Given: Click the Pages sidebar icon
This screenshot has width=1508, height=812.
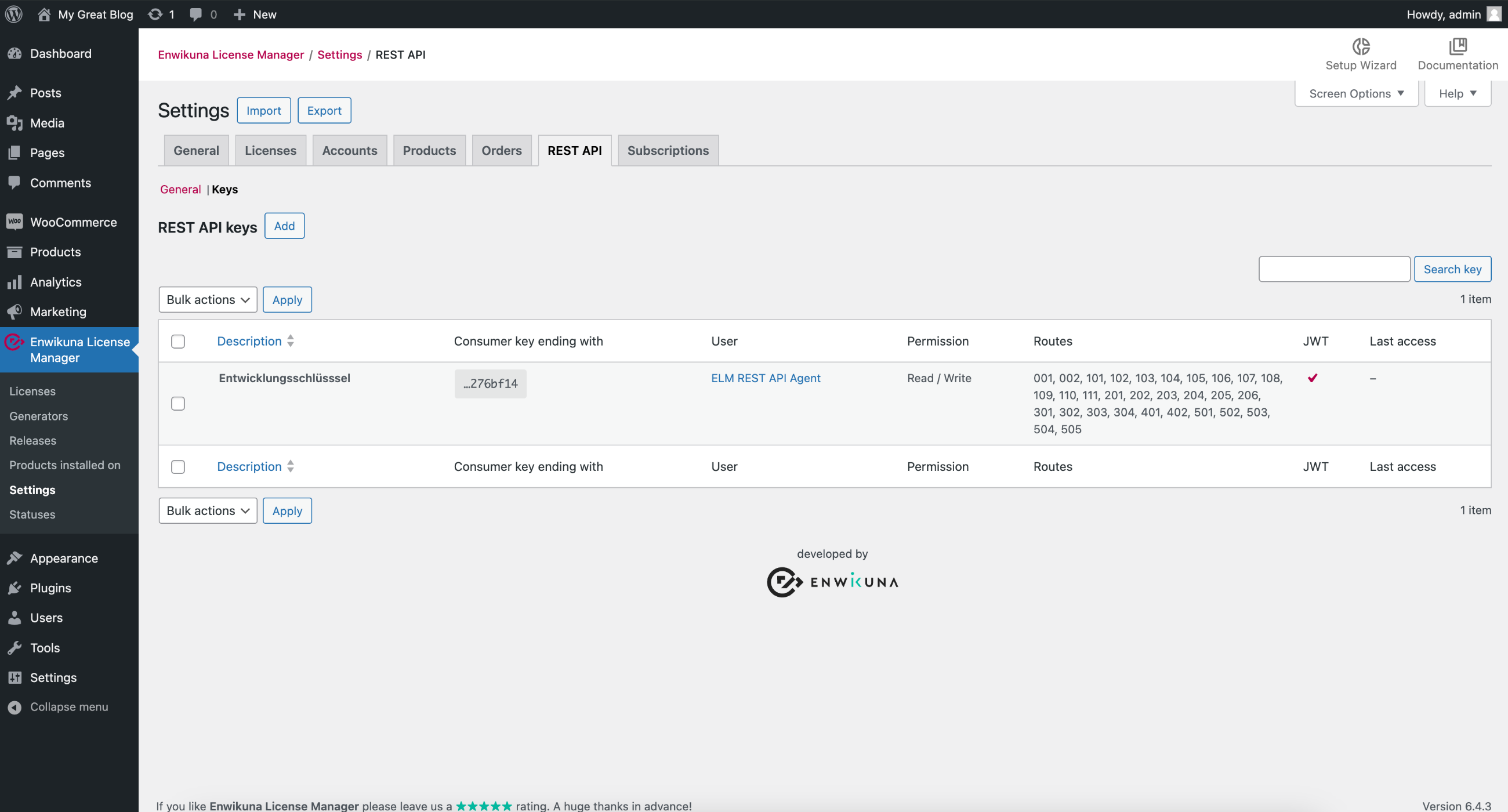Looking at the screenshot, I should click(14, 153).
